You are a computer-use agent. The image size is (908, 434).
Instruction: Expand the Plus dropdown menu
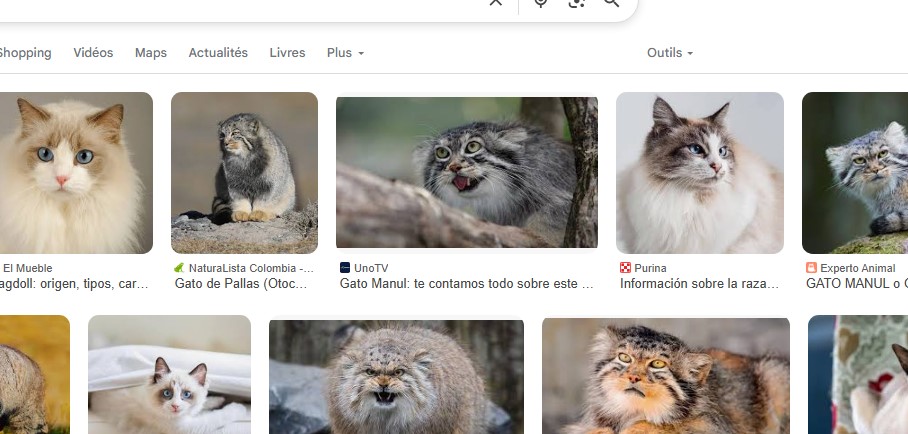coord(345,53)
